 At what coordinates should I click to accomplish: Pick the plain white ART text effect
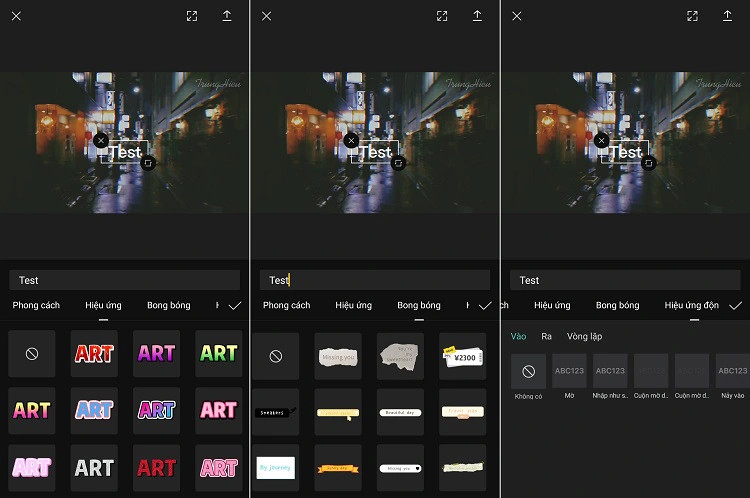[94, 467]
